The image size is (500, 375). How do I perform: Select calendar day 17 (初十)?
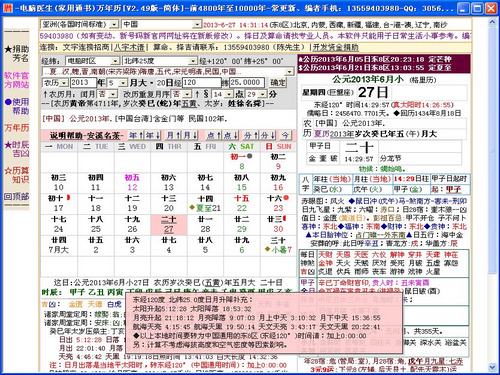pyautogui.click(x=59, y=204)
